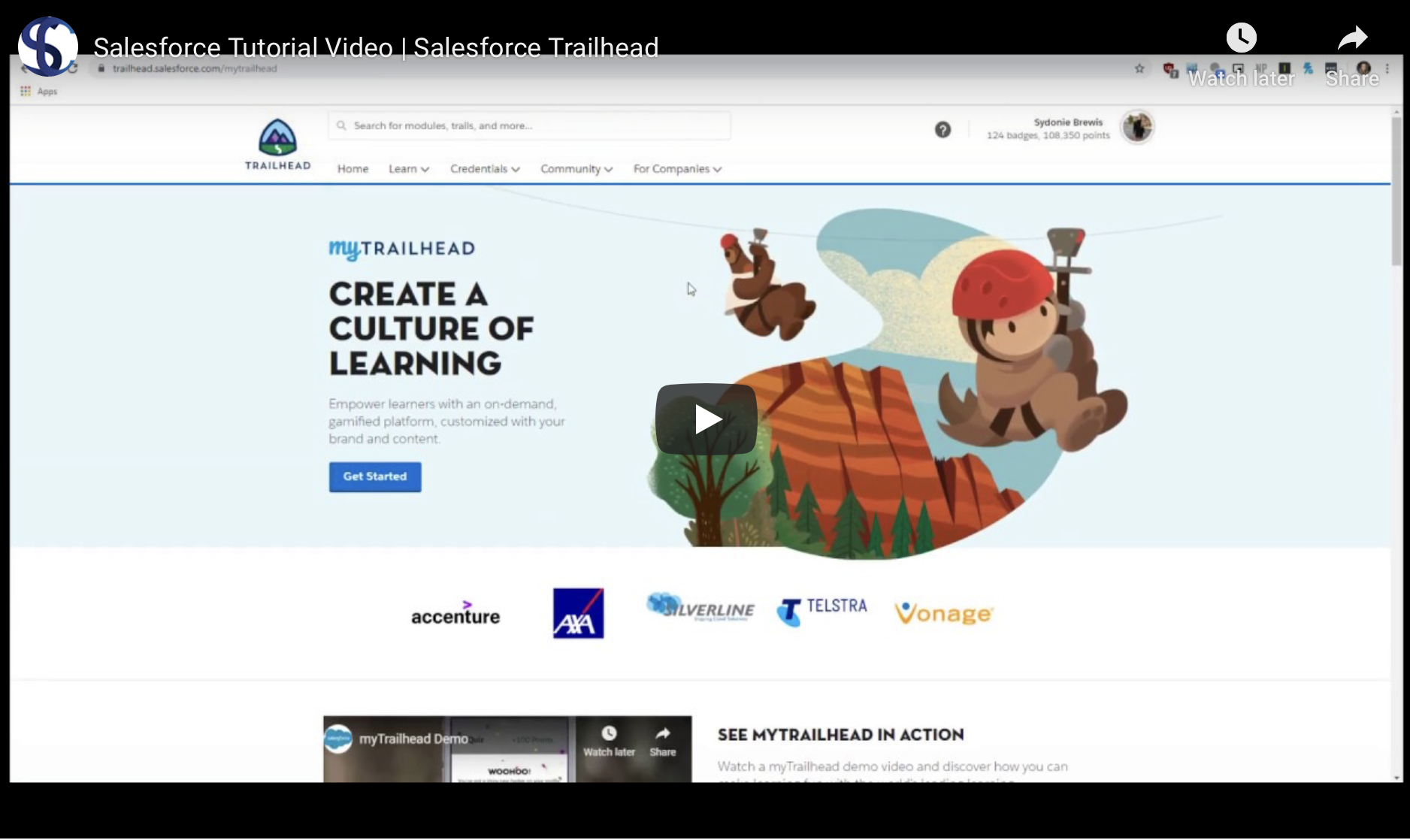Expand the Community dropdown menu
The image size is (1410, 840).
[576, 169]
